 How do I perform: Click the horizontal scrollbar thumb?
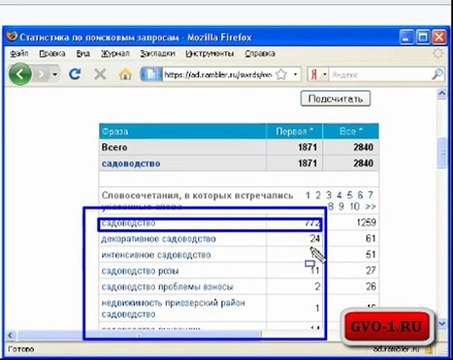pos(139,335)
